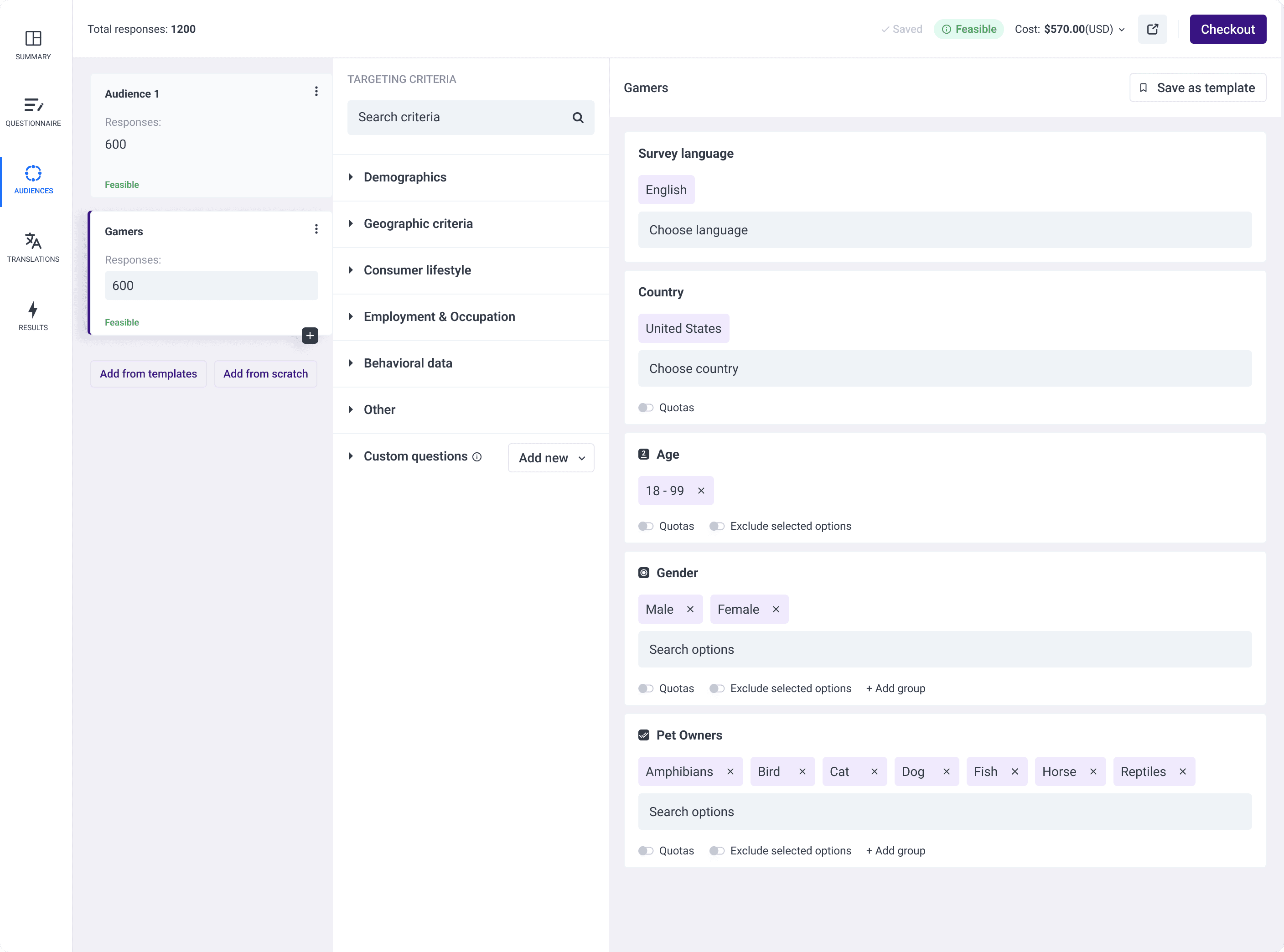Open the Add new dropdown for custom questions

point(550,458)
